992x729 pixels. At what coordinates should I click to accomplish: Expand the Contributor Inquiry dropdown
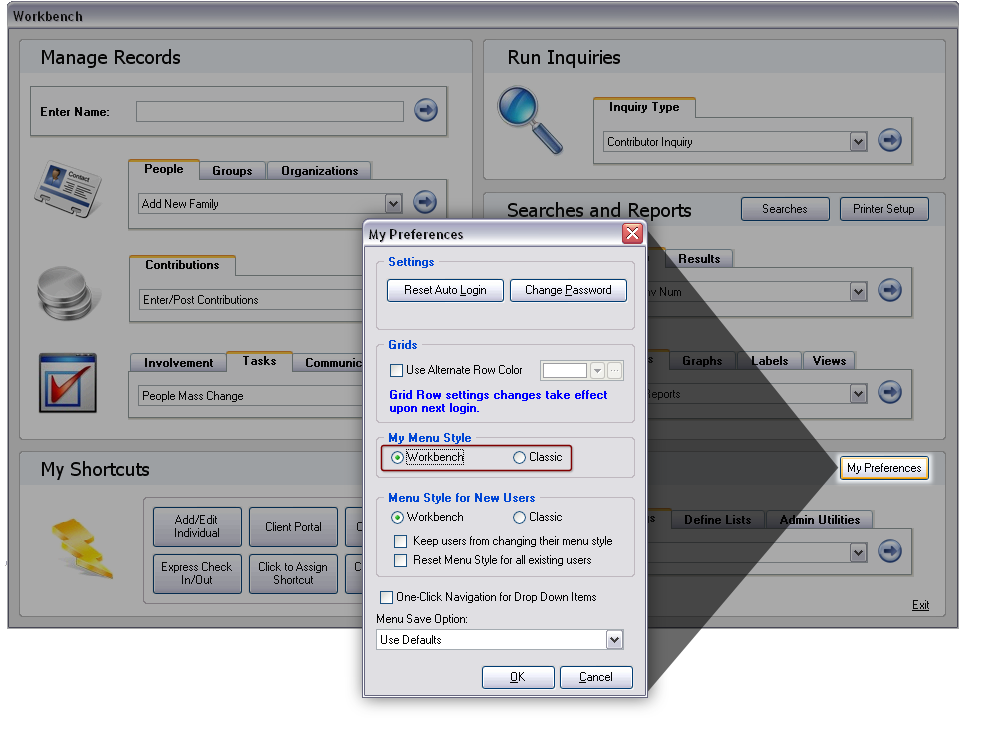tap(858, 142)
